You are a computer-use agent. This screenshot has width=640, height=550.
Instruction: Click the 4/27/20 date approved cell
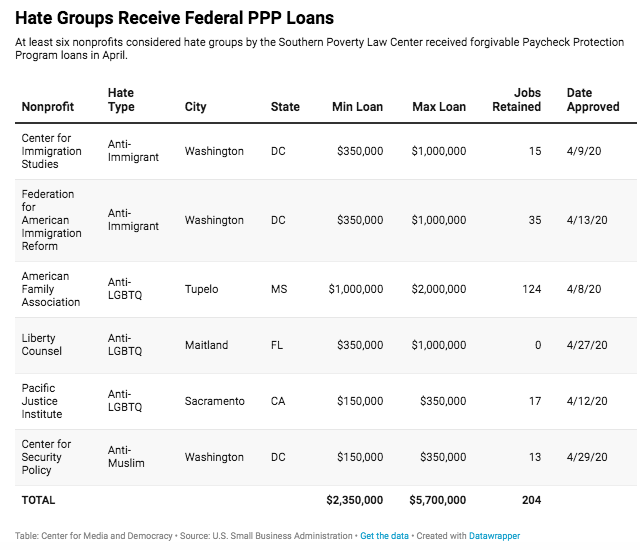pos(587,345)
